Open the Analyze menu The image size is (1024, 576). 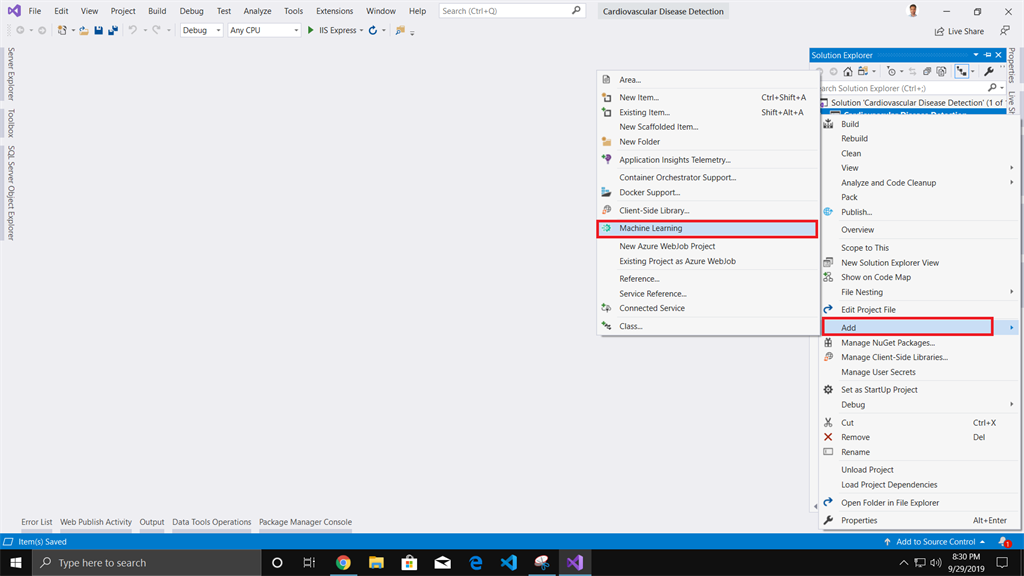tap(257, 11)
